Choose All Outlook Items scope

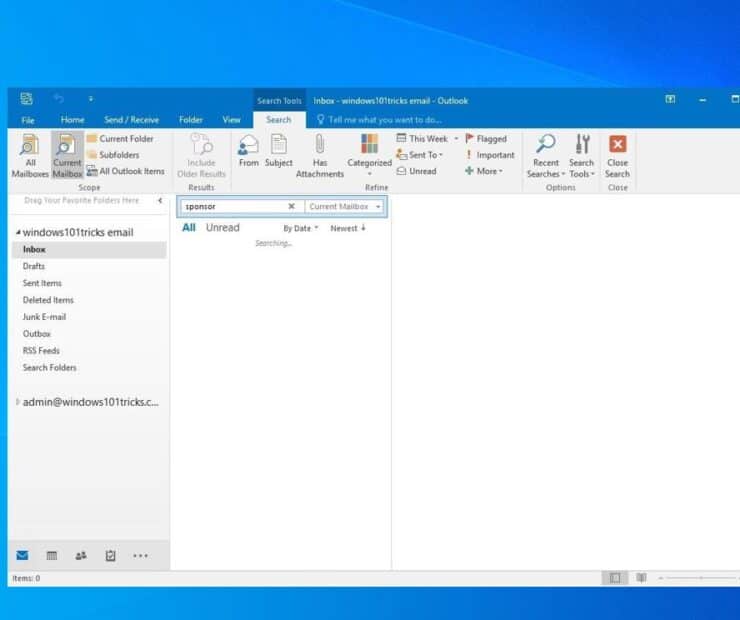[x=126, y=171]
